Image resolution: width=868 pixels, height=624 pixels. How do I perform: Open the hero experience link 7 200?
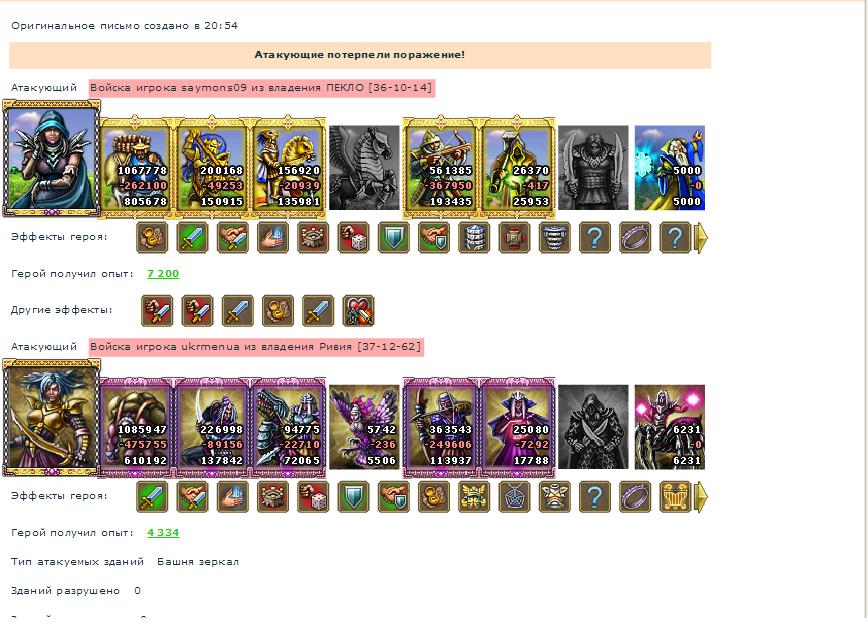pos(163,274)
